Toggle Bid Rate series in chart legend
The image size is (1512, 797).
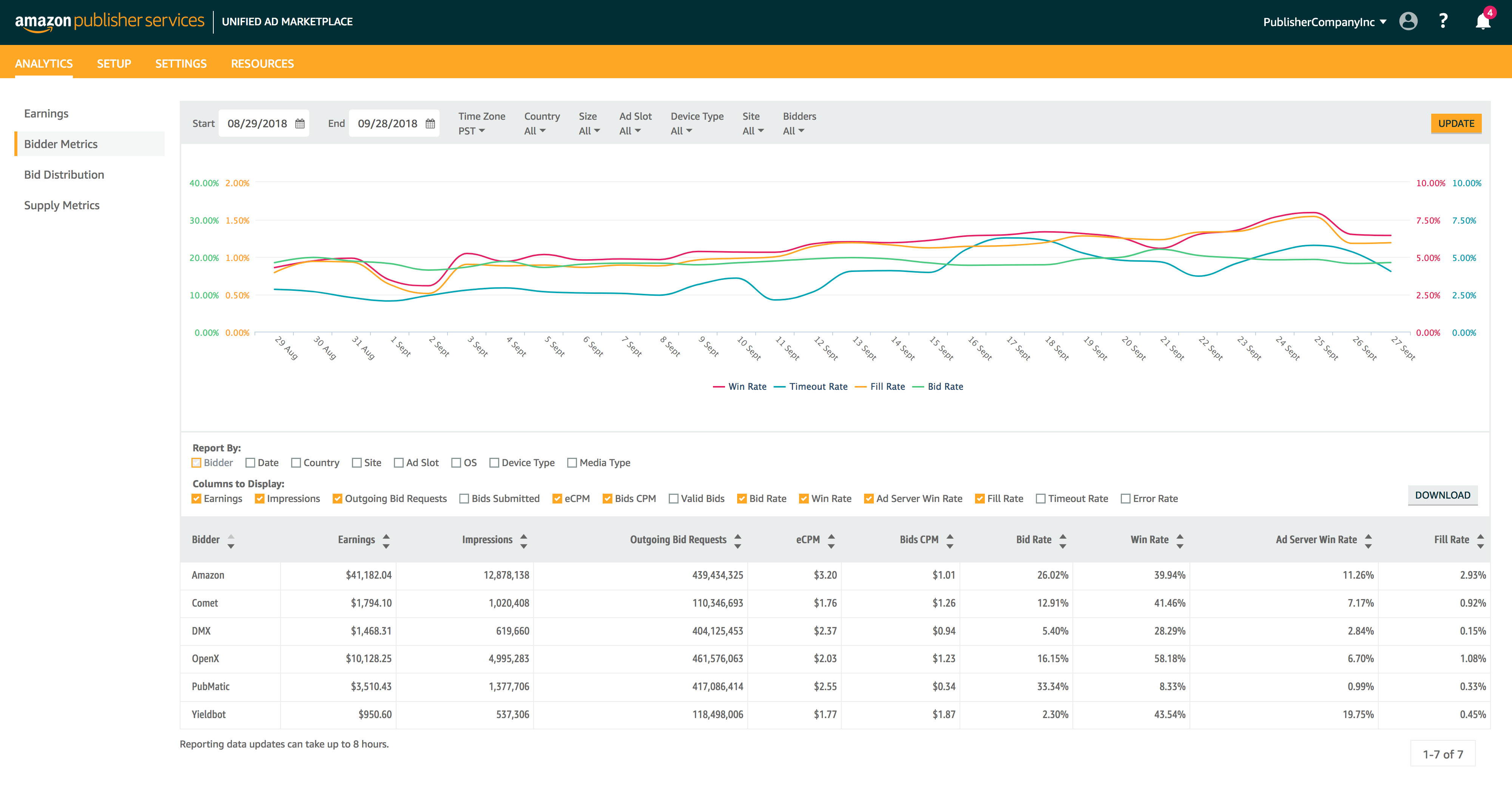click(937, 386)
